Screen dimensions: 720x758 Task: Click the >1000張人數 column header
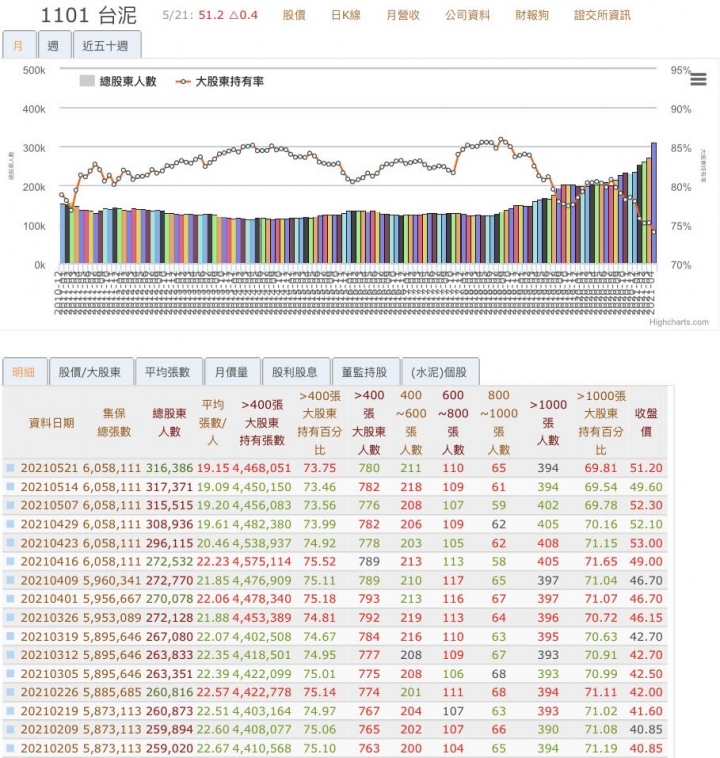tap(548, 423)
